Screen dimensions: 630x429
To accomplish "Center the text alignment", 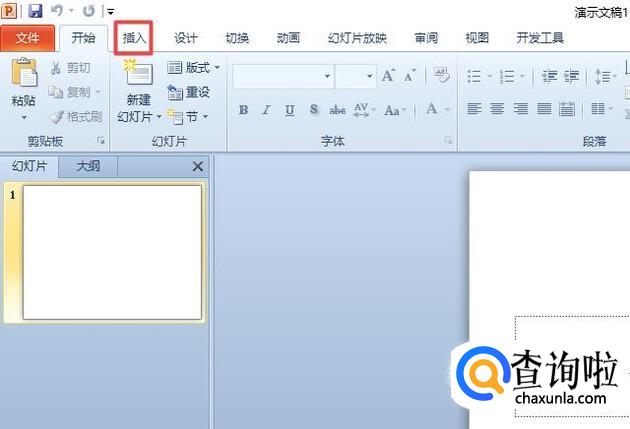I will click(497, 108).
